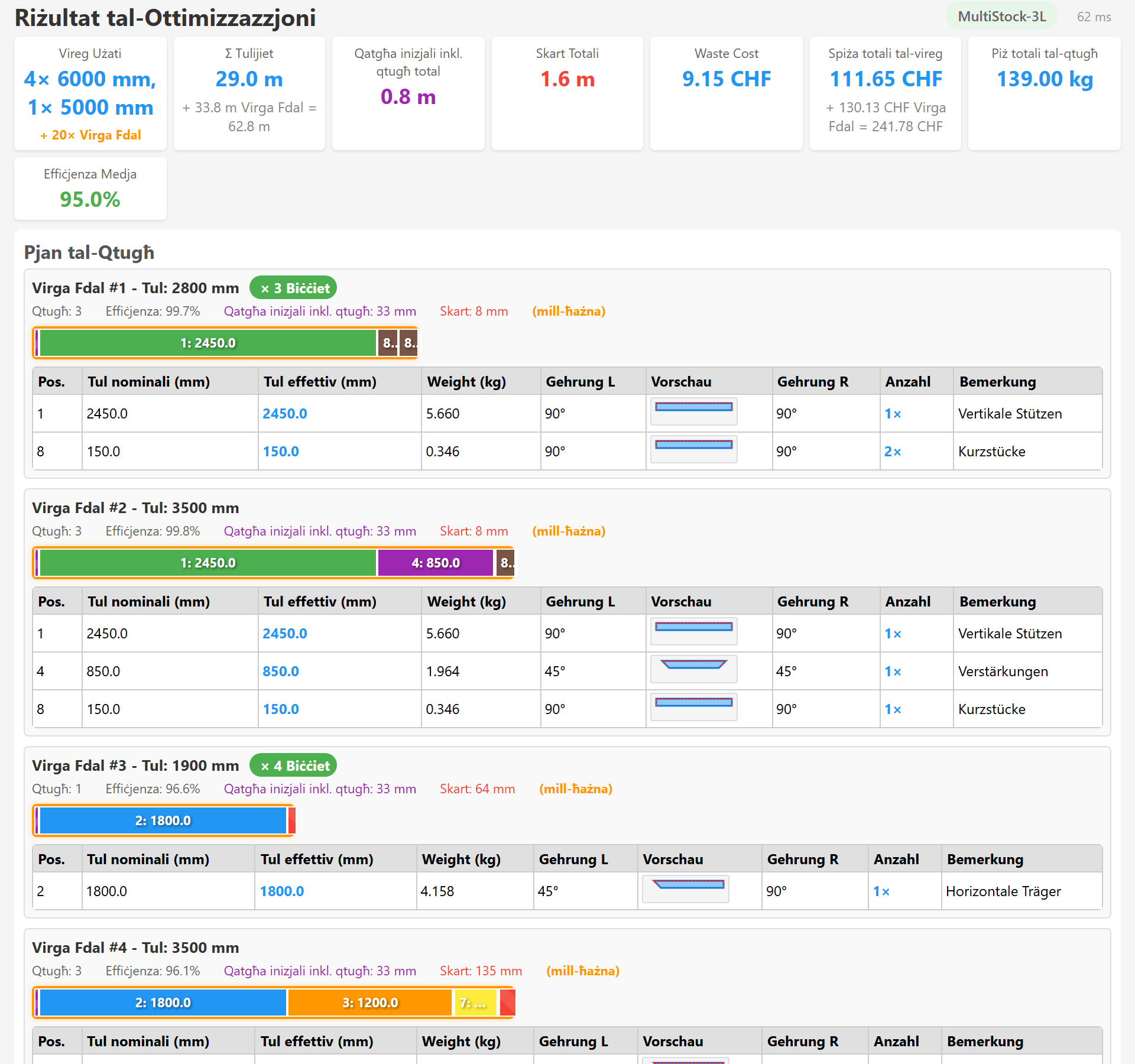Click the 111.65 CHF total cost value
The image size is (1135, 1064).
coord(886,79)
